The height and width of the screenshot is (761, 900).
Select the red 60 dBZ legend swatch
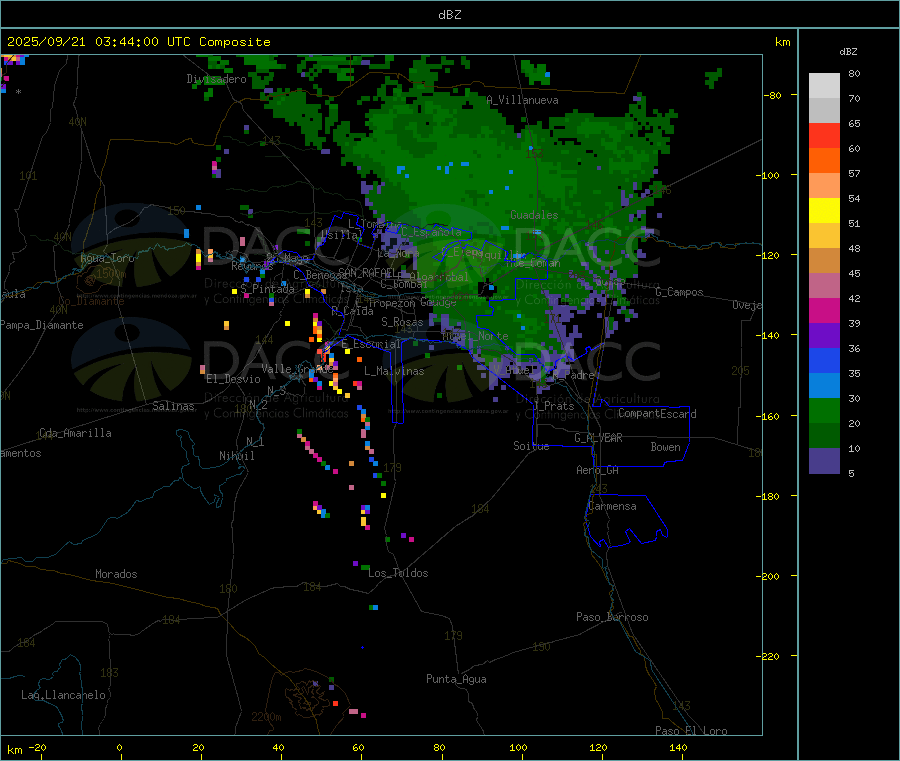coord(824,135)
